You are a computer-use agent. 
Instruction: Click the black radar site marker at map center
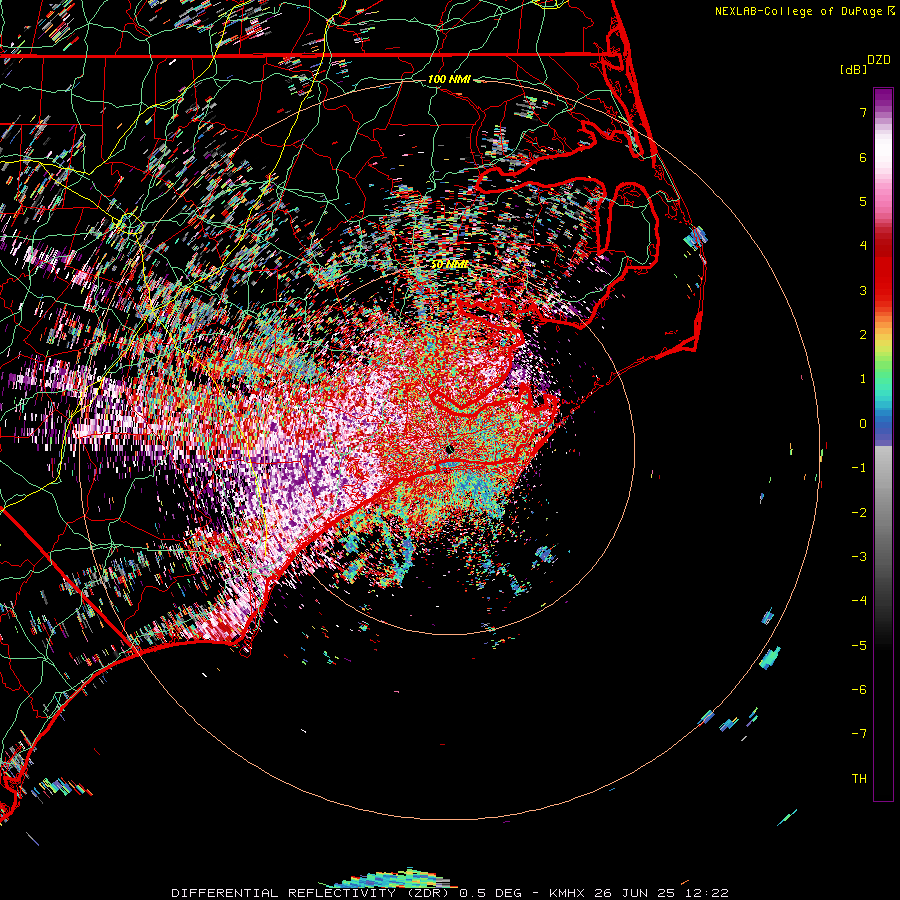coord(450,449)
